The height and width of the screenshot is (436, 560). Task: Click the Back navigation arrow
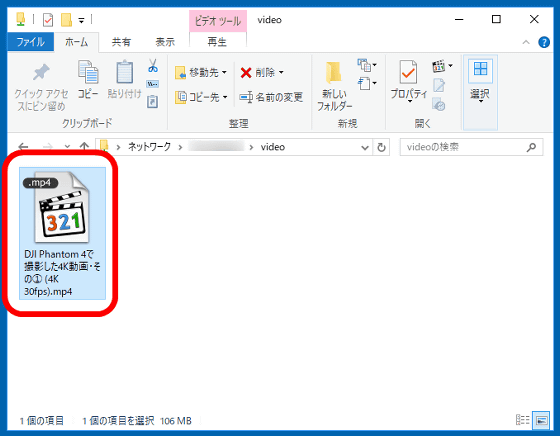click(24, 147)
